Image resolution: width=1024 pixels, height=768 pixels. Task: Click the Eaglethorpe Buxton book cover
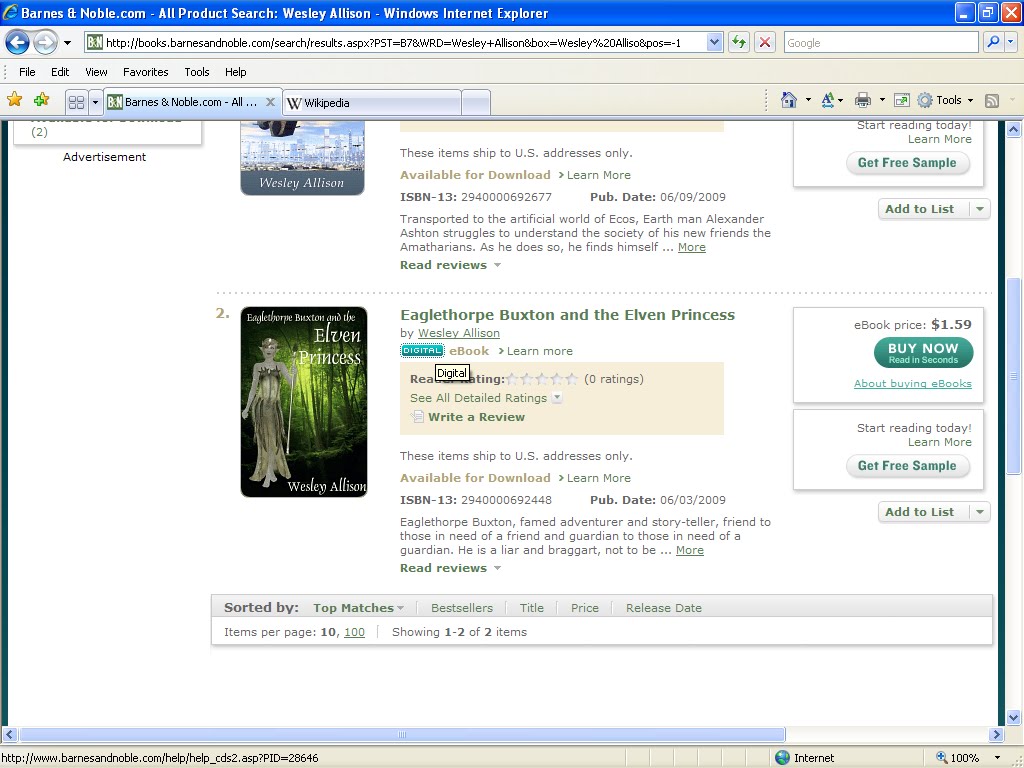point(304,402)
